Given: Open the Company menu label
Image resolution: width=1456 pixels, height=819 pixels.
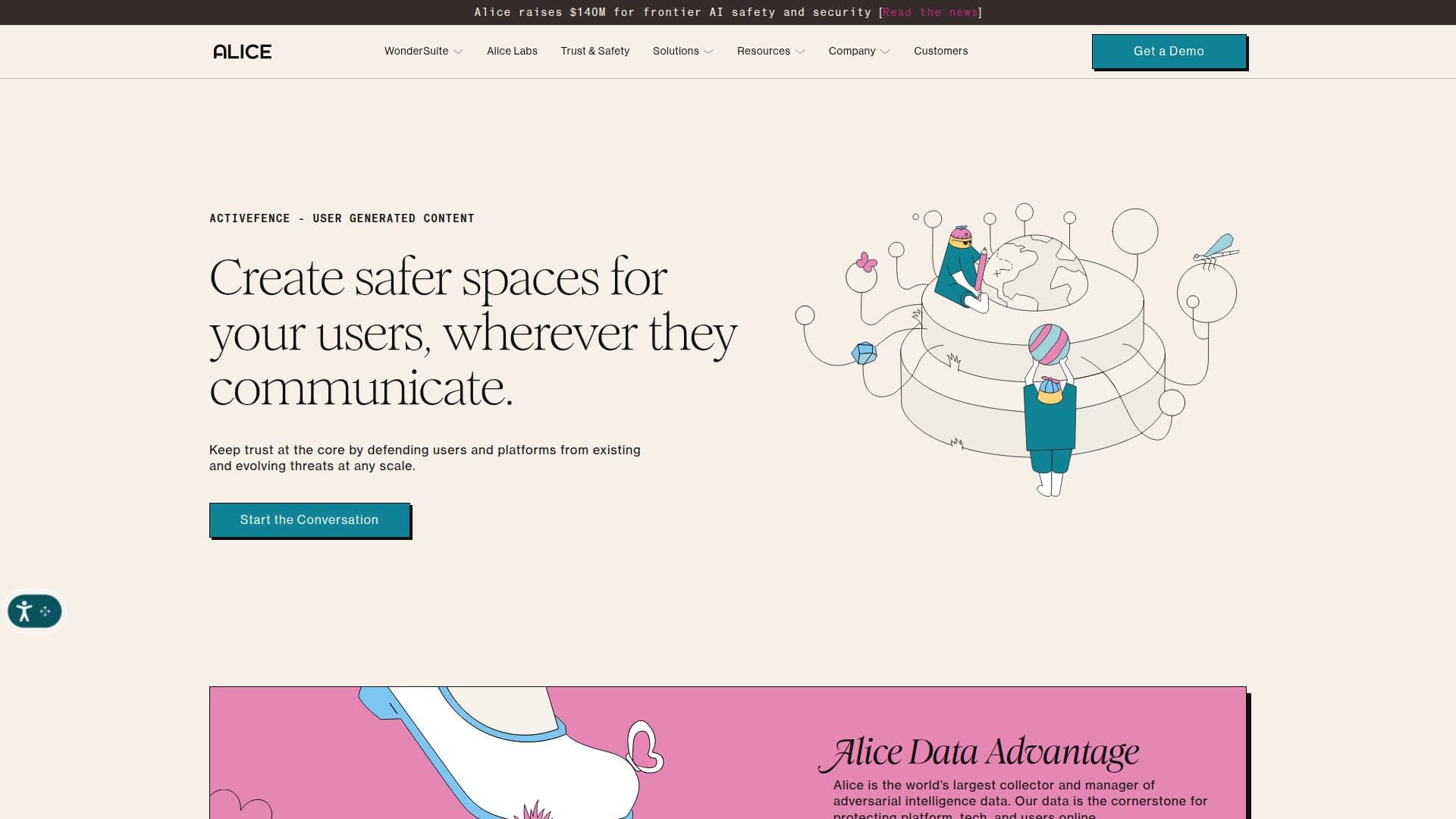Looking at the screenshot, I should click(x=852, y=51).
